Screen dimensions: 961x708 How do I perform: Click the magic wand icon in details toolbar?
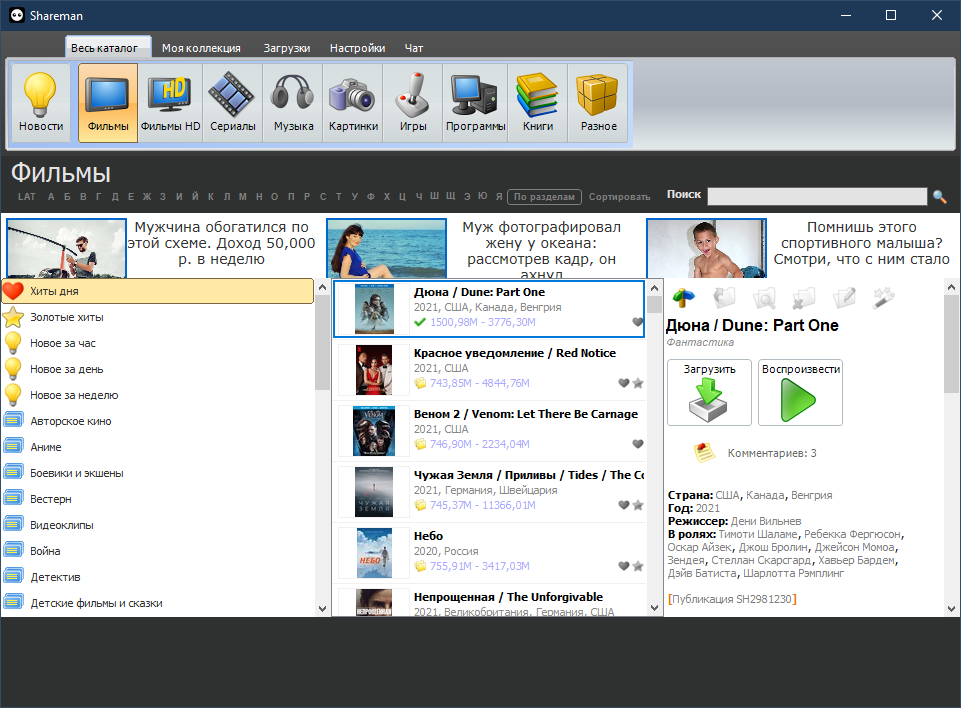coord(883,298)
